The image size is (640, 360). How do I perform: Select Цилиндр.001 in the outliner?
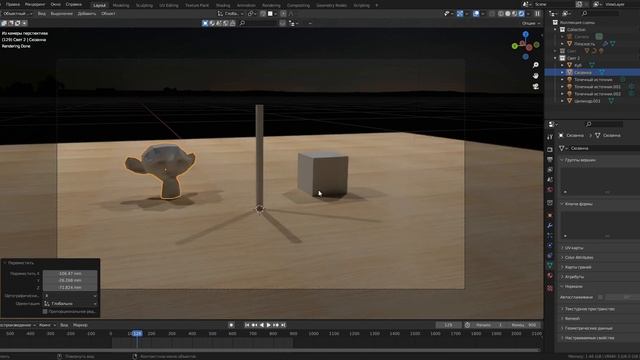(x=587, y=101)
